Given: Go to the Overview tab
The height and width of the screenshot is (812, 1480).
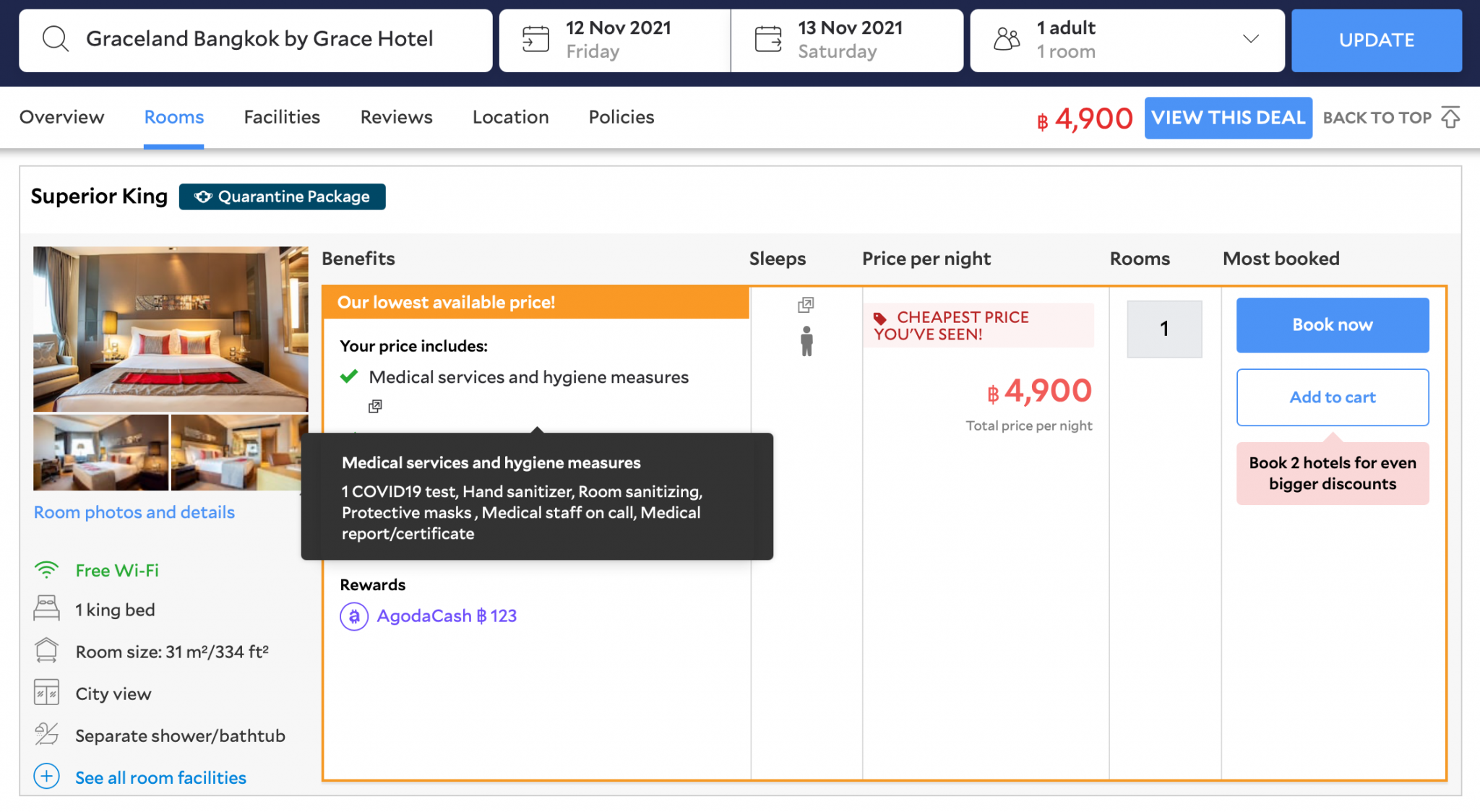Looking at the screenshot, I should [x=62, y=117].
